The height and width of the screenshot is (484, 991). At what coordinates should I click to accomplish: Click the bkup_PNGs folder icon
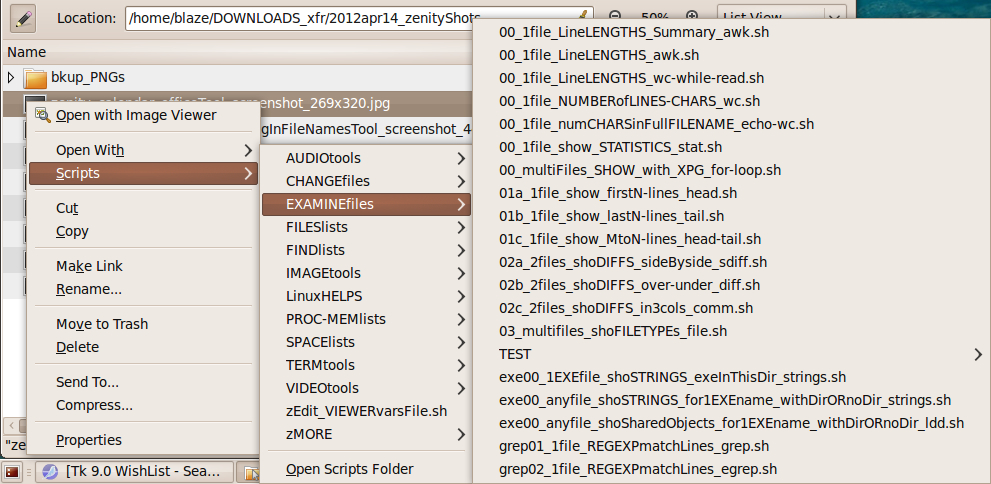click(35, 77)
